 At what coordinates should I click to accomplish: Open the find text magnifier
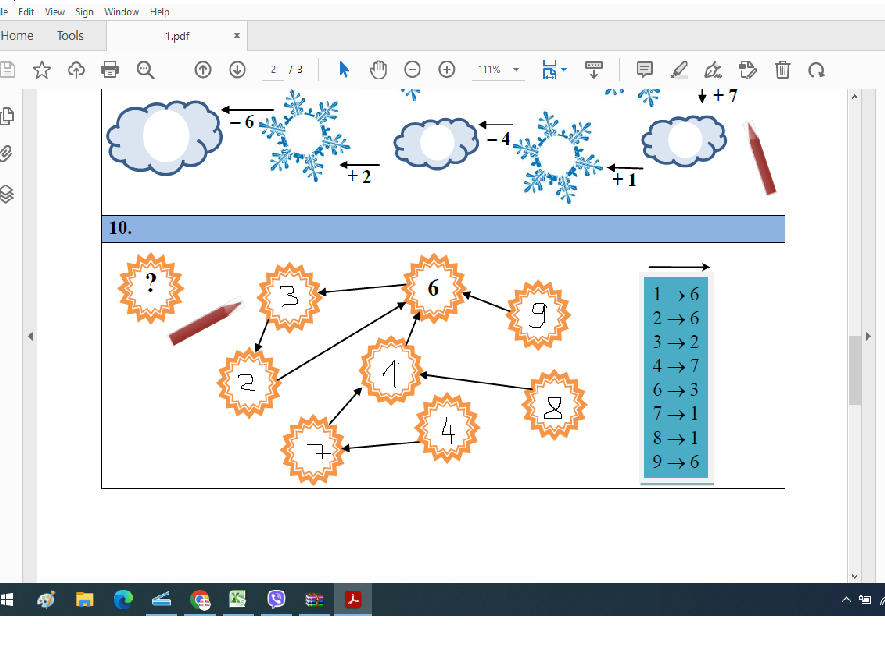(145, 69)
